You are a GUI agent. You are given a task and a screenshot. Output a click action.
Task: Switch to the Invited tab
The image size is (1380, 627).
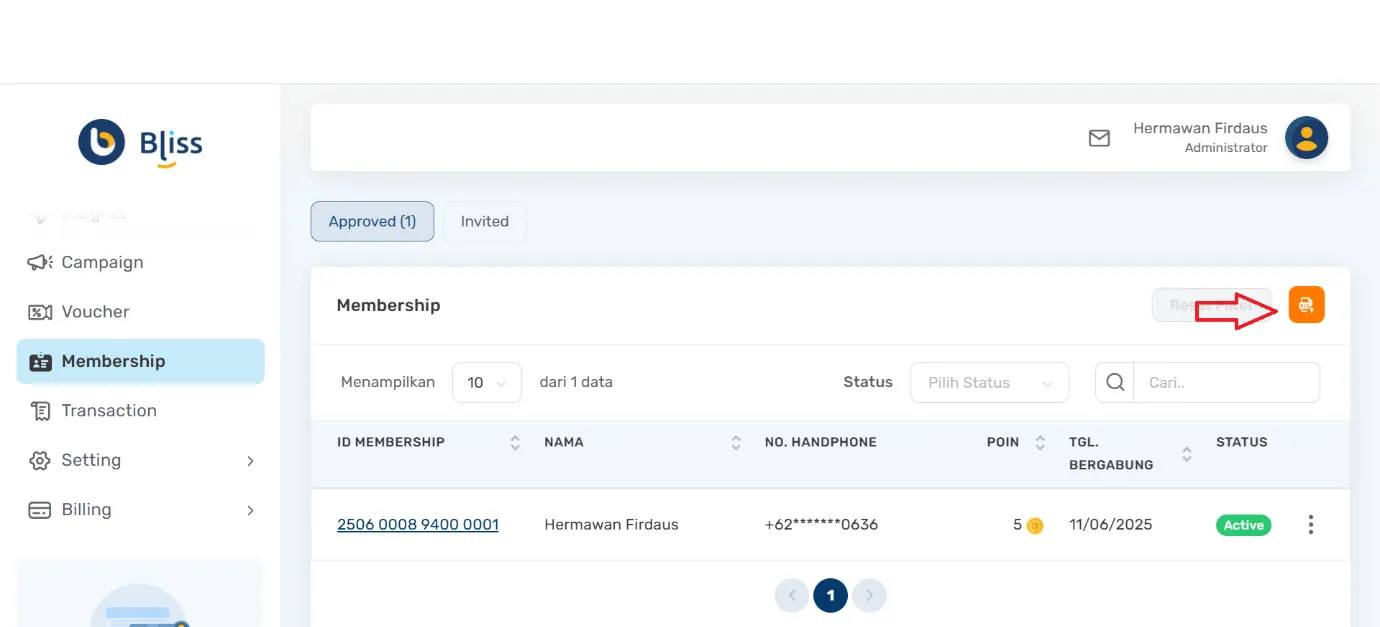pos(484,222)
